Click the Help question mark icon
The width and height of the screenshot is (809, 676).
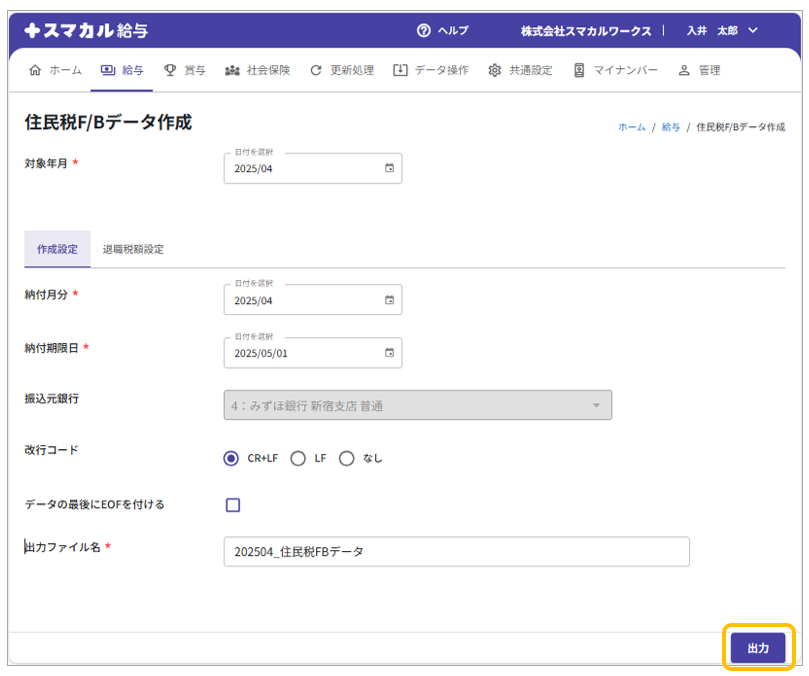point(424,31)
